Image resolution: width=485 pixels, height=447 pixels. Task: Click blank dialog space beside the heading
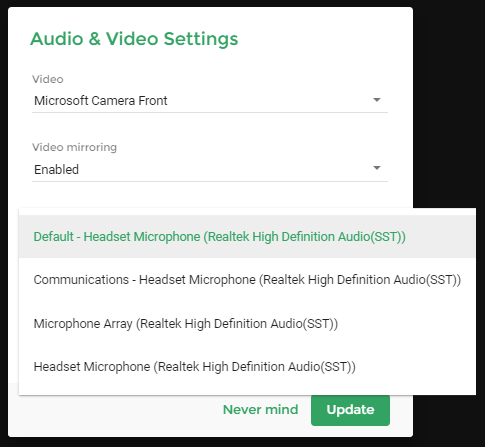323,39
